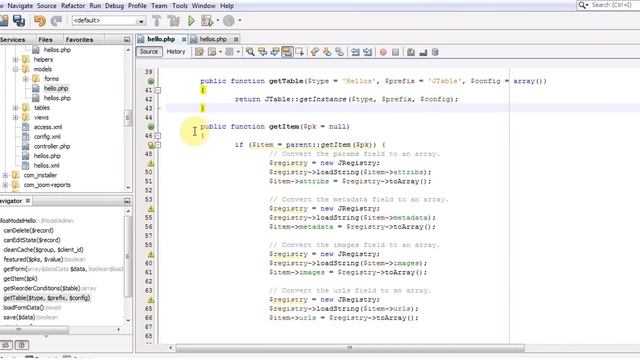Click the Clean and Build icon
The image size is (640, 360).
(x=174, y=20)
